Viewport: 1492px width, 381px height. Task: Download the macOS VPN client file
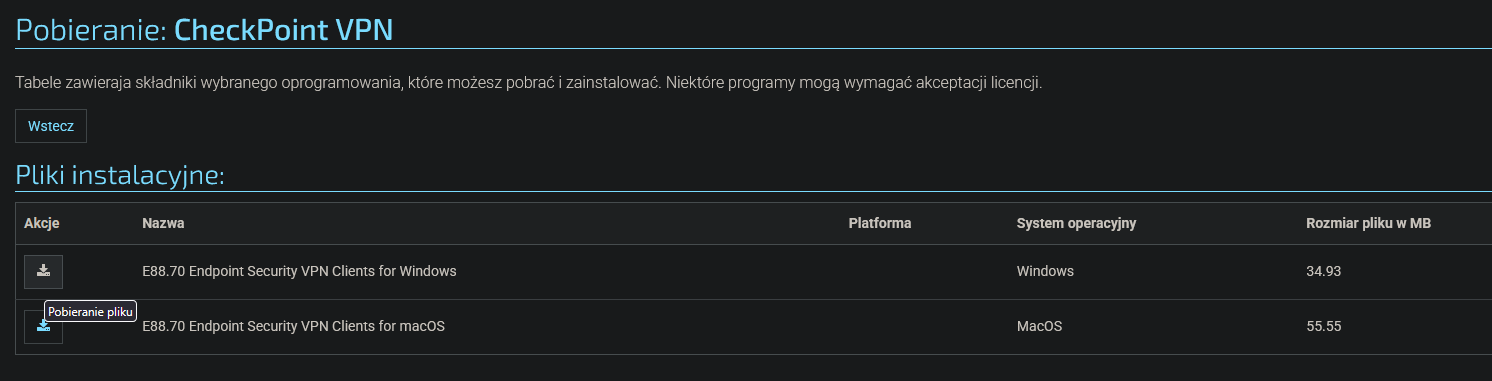click(x=43, y=327)
